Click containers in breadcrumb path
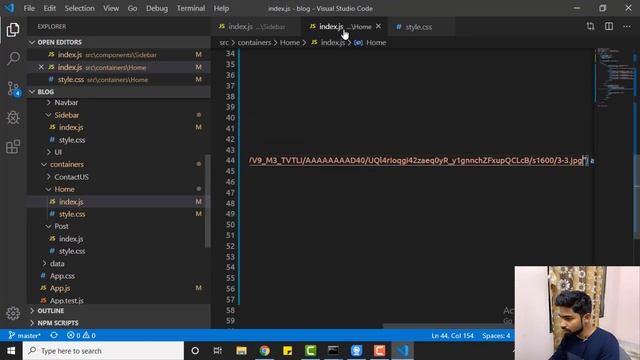 (254, 42)
